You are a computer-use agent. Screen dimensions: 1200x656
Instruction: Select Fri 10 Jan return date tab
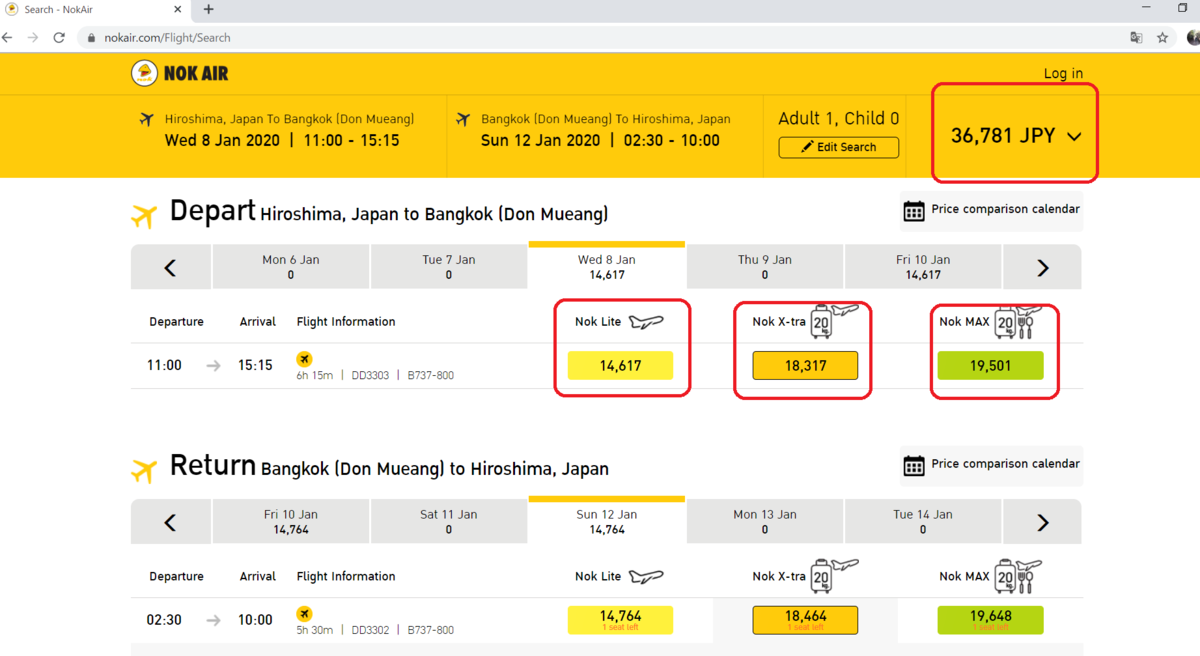[291, 522]
